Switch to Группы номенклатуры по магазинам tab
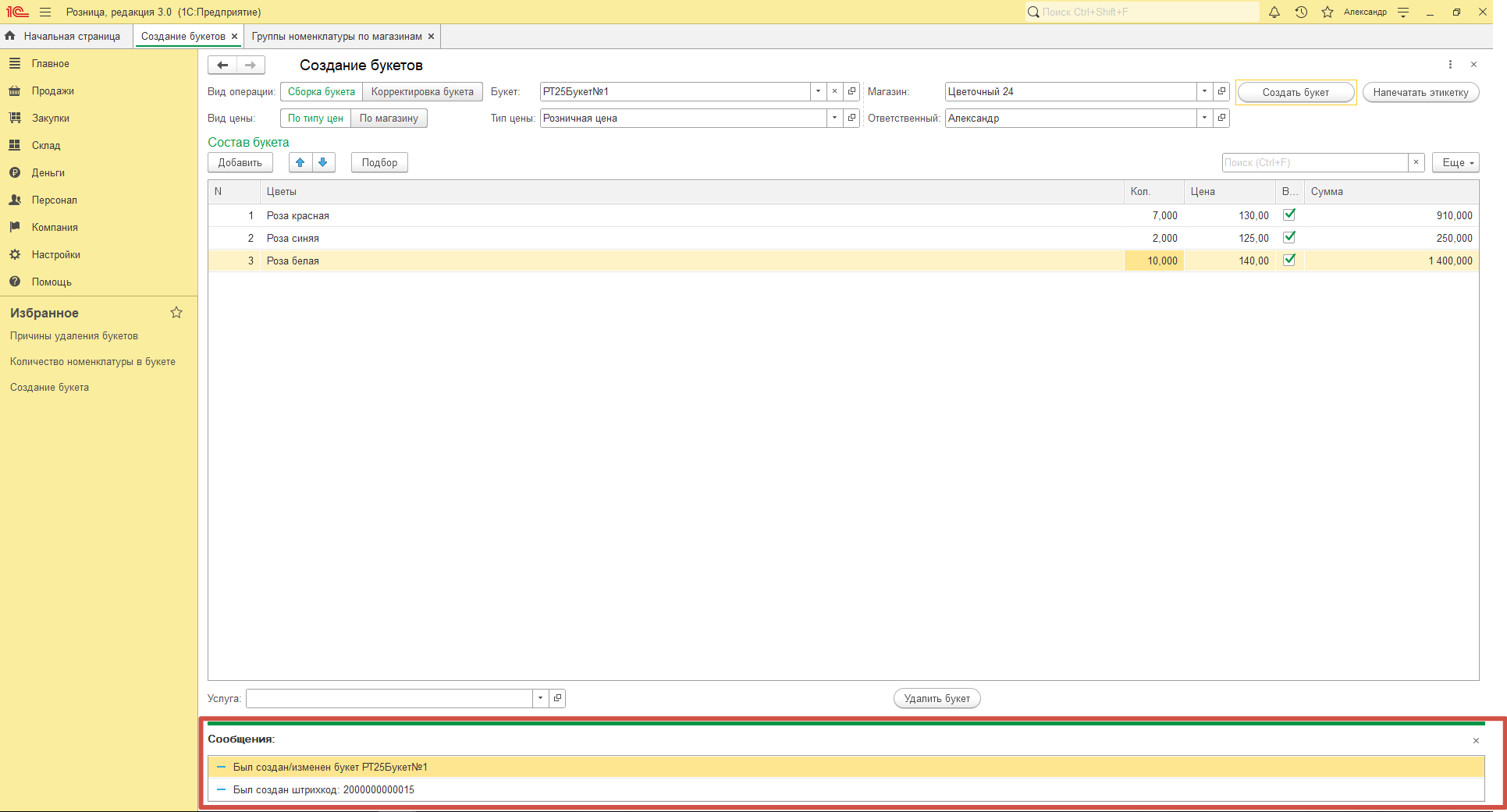The width and height of the screenshot is (1507, 812). [336, 37]
